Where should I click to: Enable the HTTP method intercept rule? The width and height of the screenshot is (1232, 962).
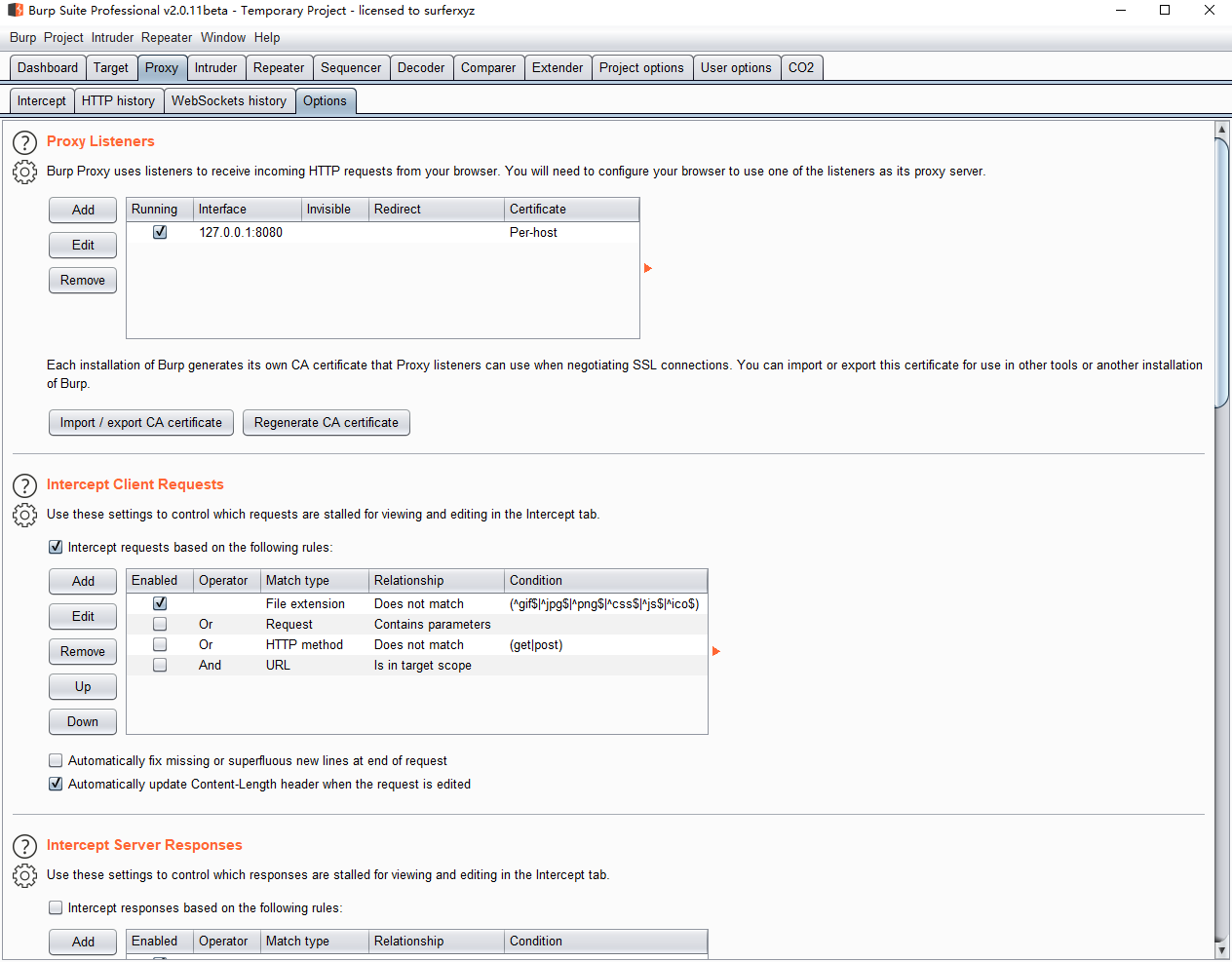160,645
